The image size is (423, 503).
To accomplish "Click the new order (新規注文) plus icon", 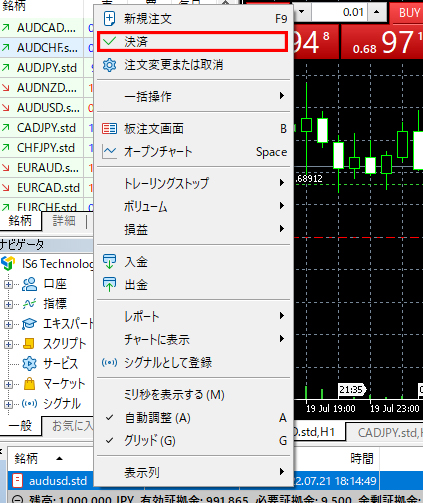I will tap(109, 19).
